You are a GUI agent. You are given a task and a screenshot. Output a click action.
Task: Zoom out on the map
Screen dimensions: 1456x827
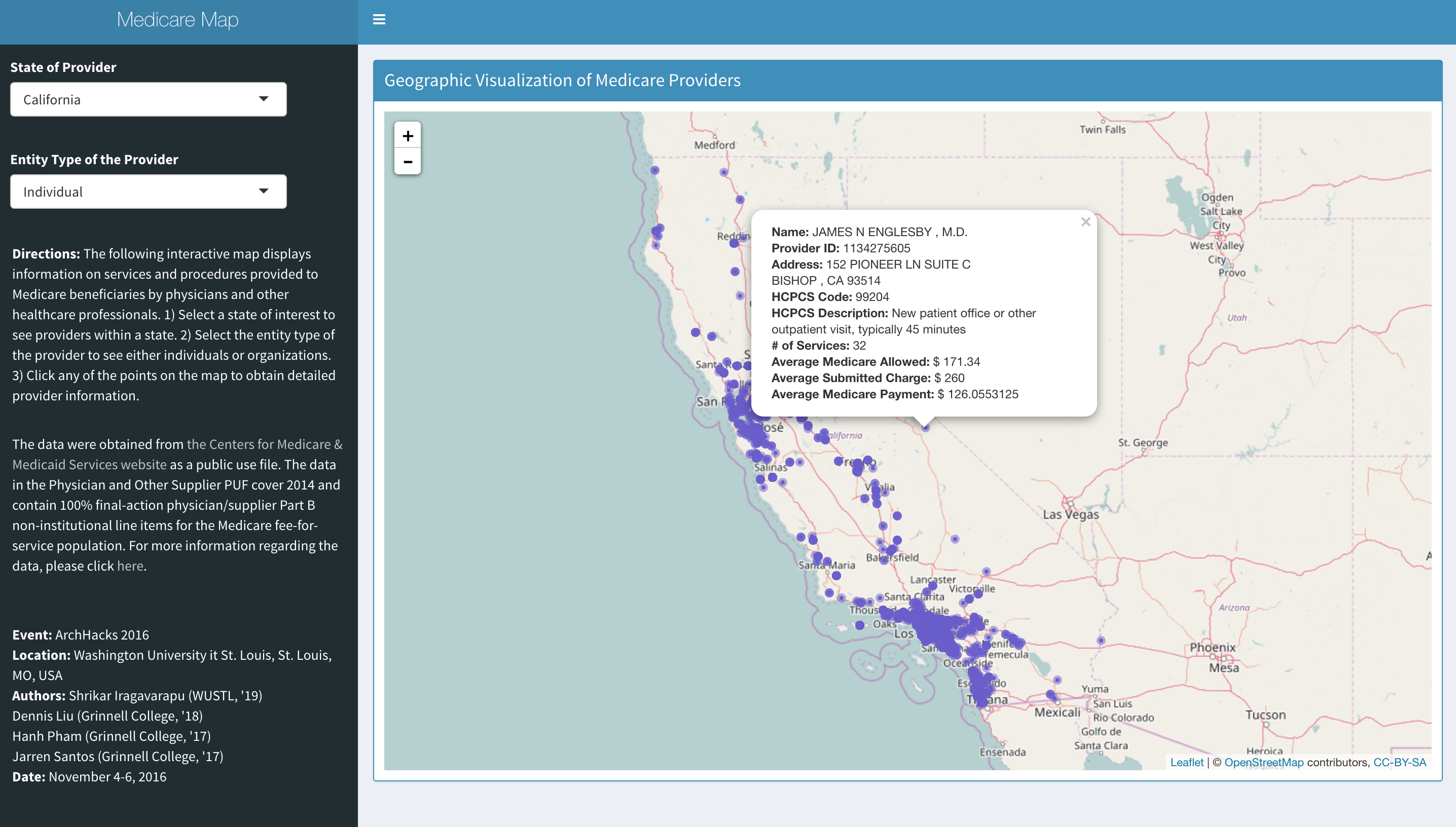[407, 162]
